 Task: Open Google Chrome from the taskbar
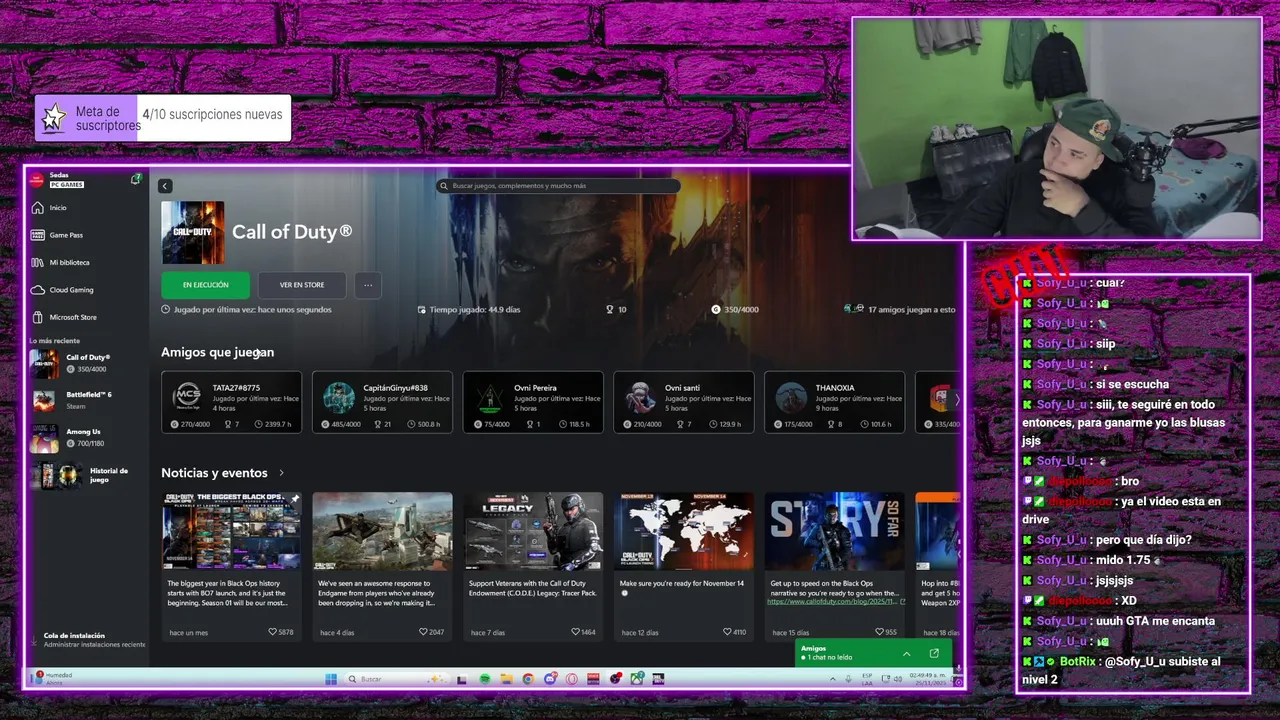tap(528, 679)
